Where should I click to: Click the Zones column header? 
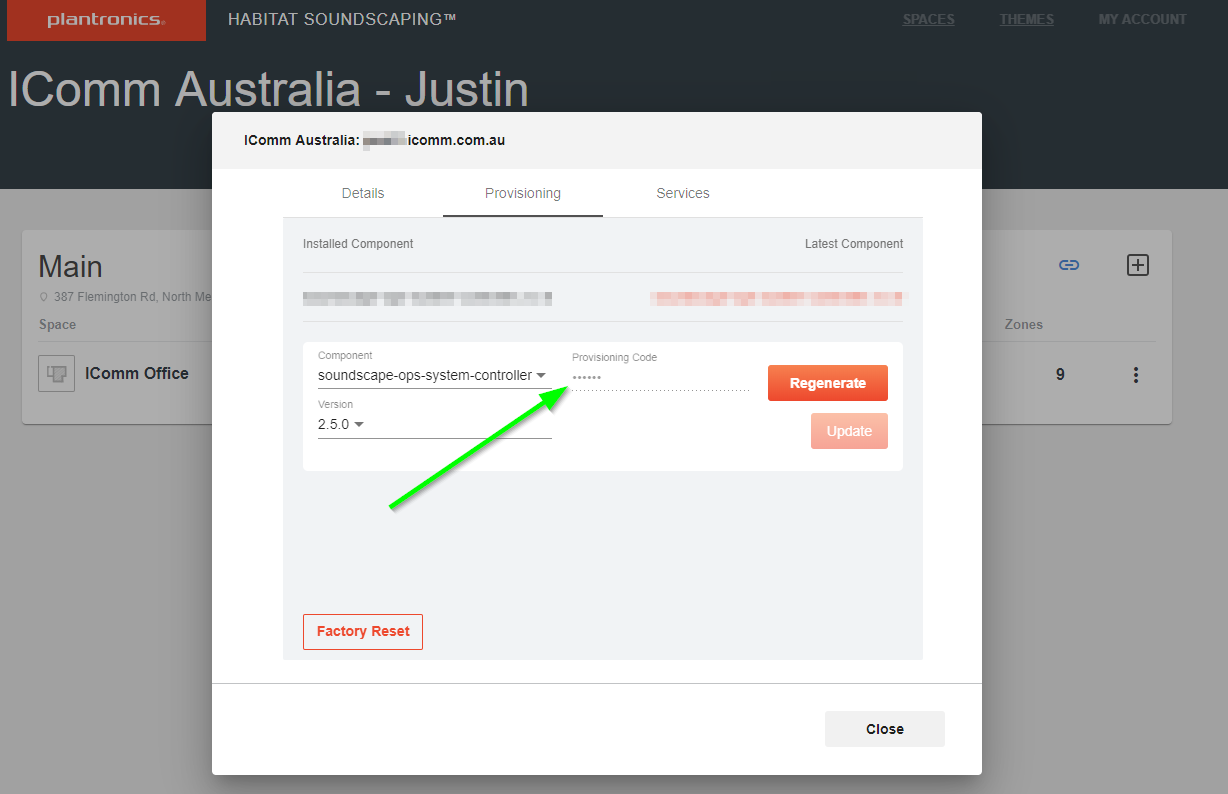point(1024,324)
